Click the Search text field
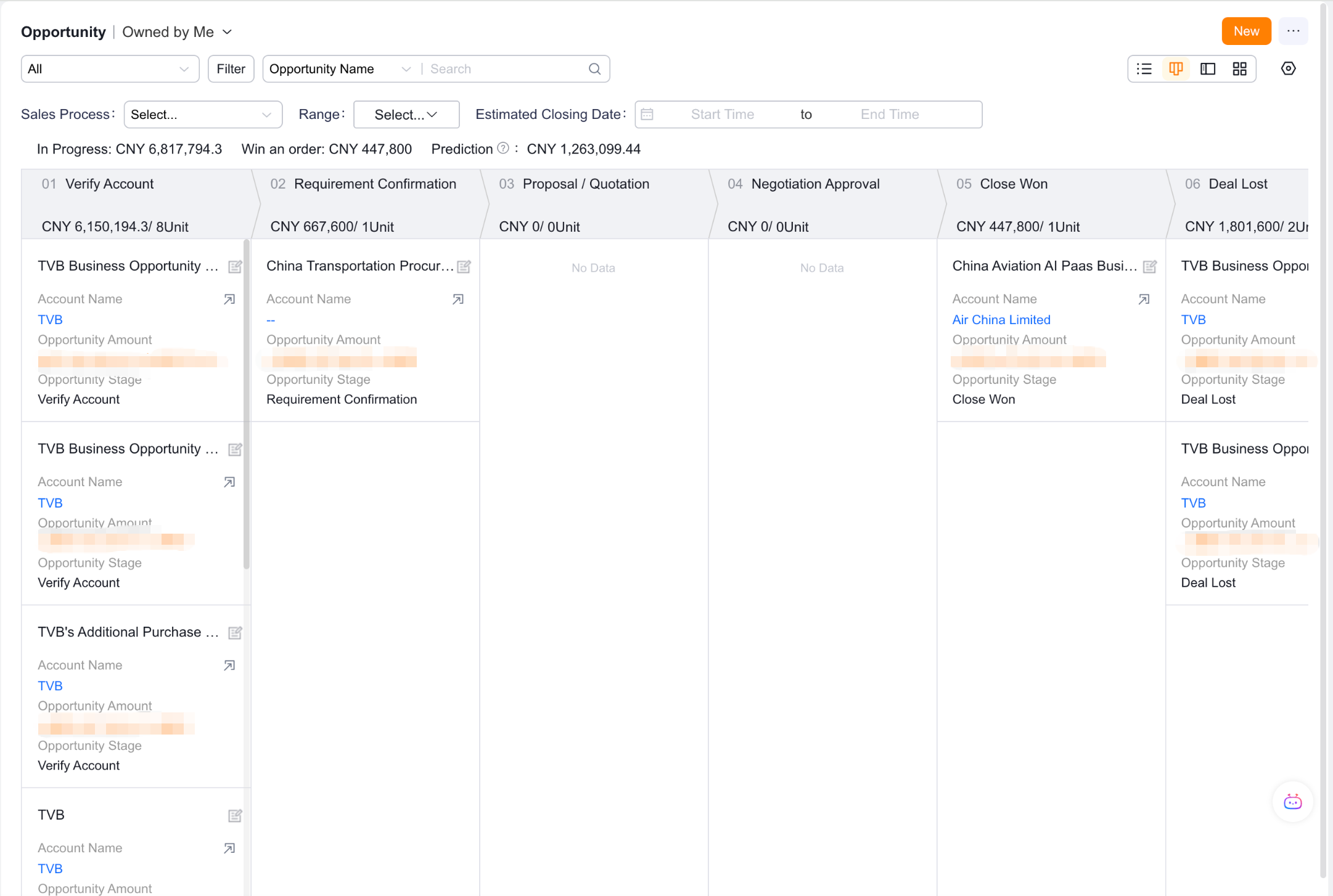 tap(506, 69)
